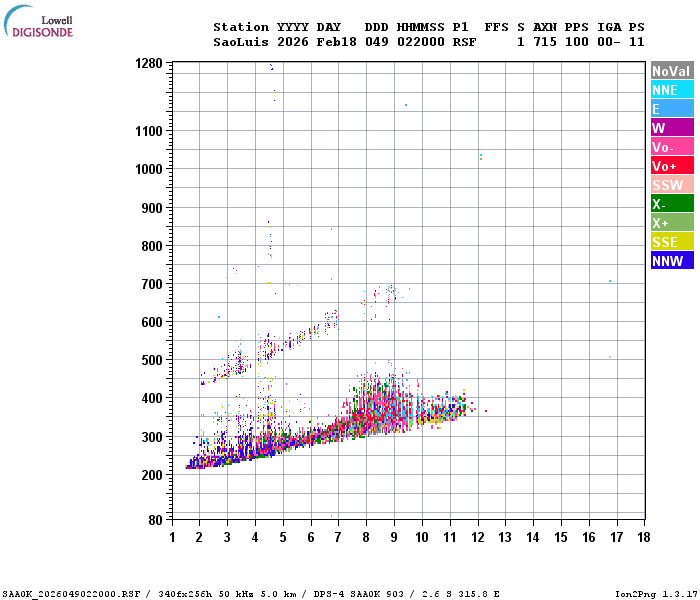
Task: Click the 1 MHz frequency axis label
Action: pos(172,537)
